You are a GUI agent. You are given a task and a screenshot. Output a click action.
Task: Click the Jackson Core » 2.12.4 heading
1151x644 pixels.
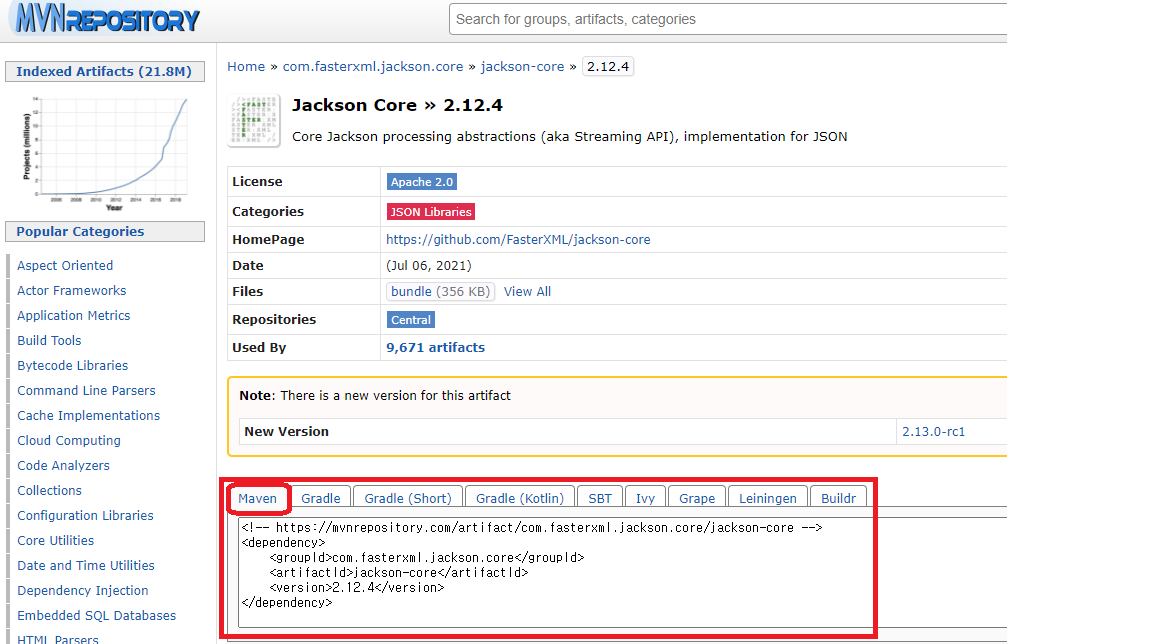(397, 106)
